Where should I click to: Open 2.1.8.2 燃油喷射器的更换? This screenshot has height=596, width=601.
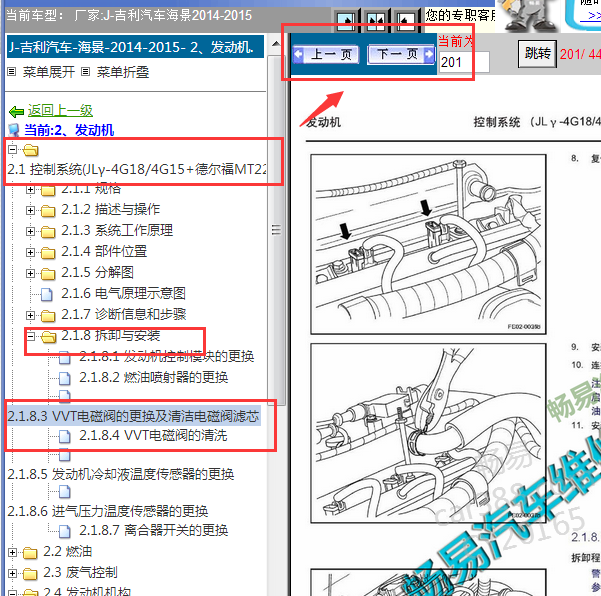[154, 377]
